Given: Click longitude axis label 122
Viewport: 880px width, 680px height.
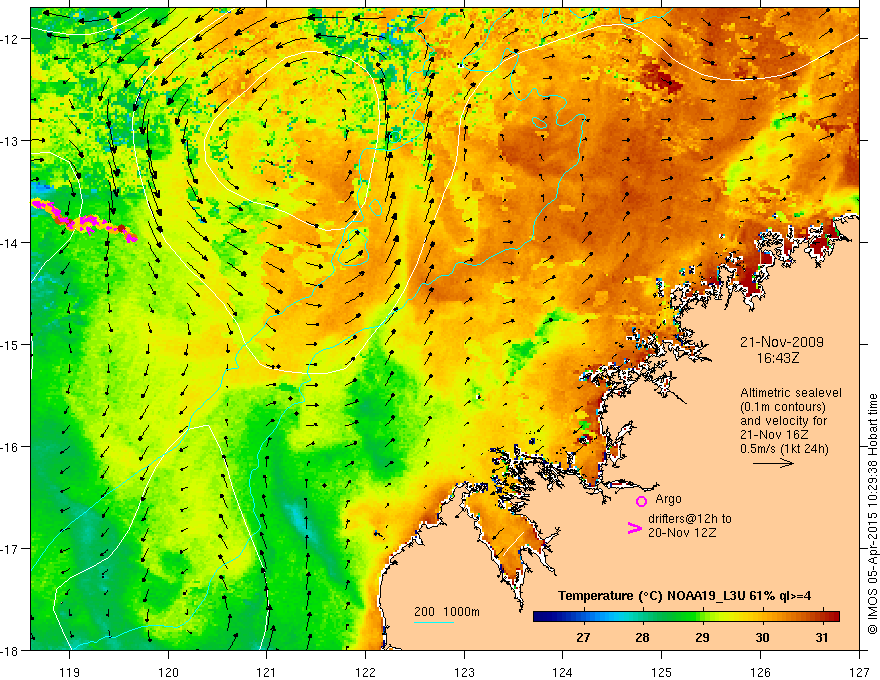Looking at the screenshot, I should (365, 672).
